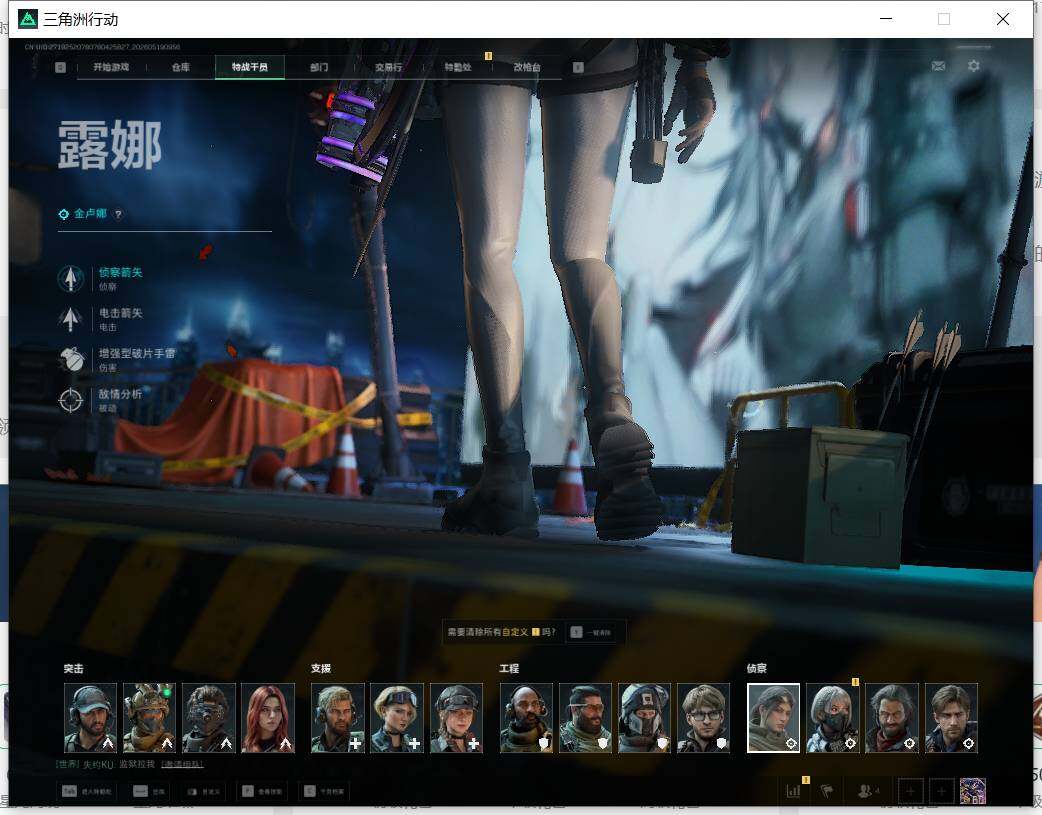Click the [世界] chat message line
Image resolution: width=1042 pixels, height=815 pixels.
tap(130, 764)
